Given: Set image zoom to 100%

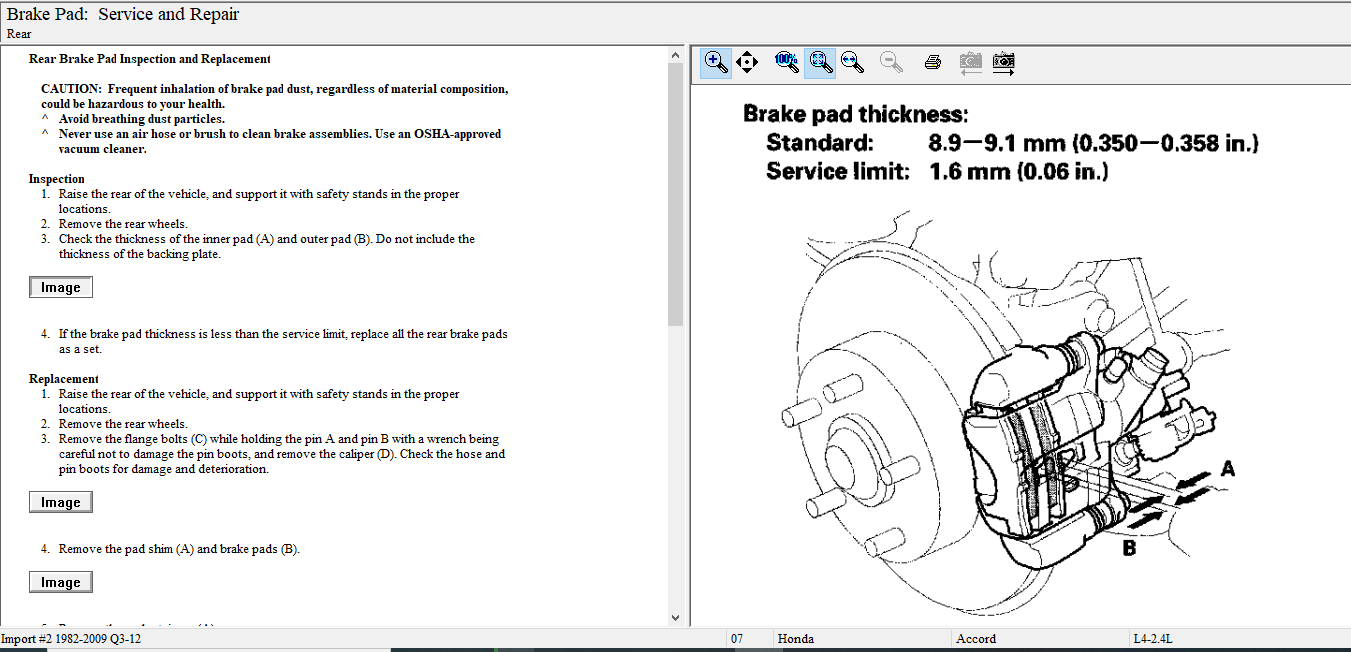Looking at the screenshot, I should [786, 62].
